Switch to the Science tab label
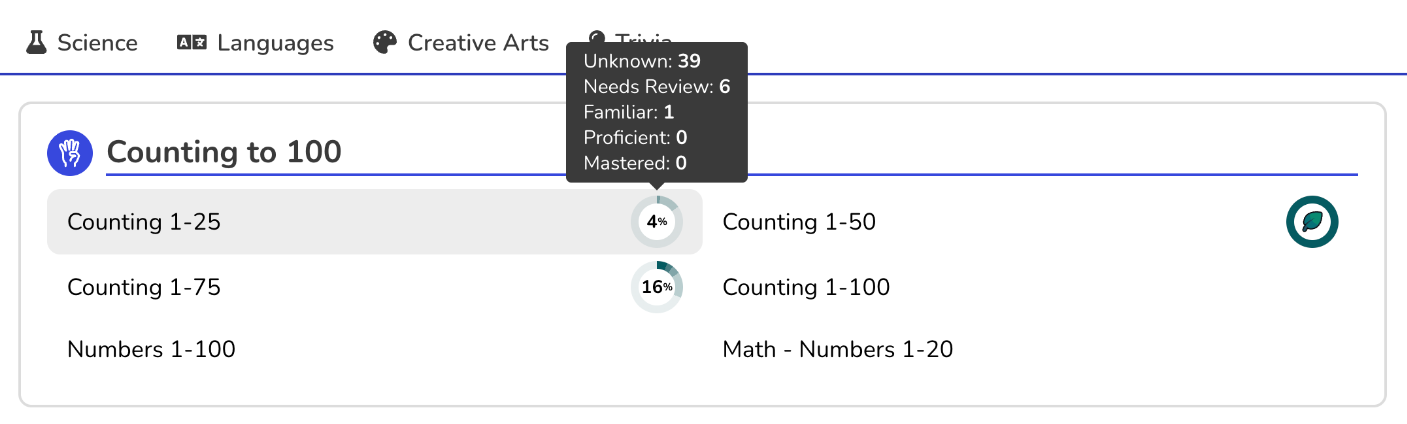 (97, 43)
